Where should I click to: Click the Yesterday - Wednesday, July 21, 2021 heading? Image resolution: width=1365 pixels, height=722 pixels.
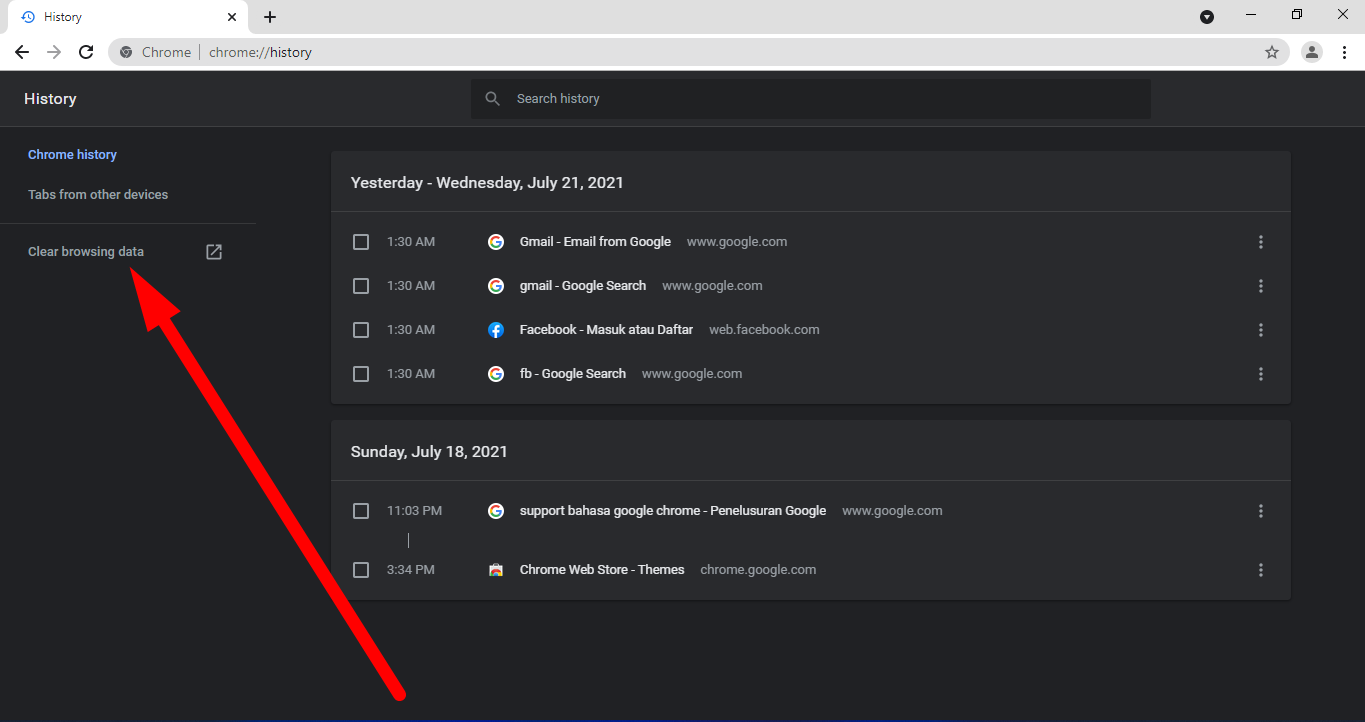click(487, 183)
